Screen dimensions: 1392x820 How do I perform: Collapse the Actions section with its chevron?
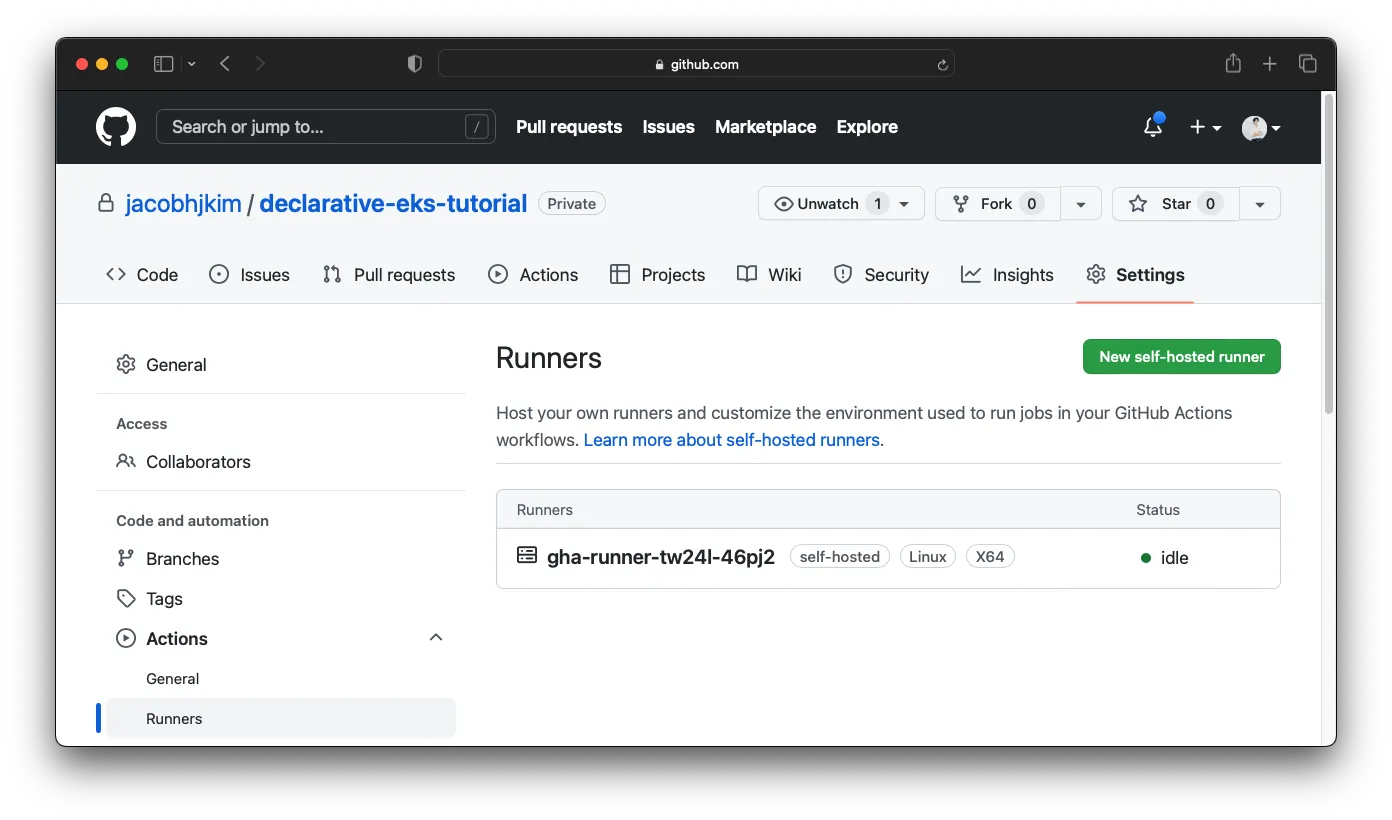(435, 637)
